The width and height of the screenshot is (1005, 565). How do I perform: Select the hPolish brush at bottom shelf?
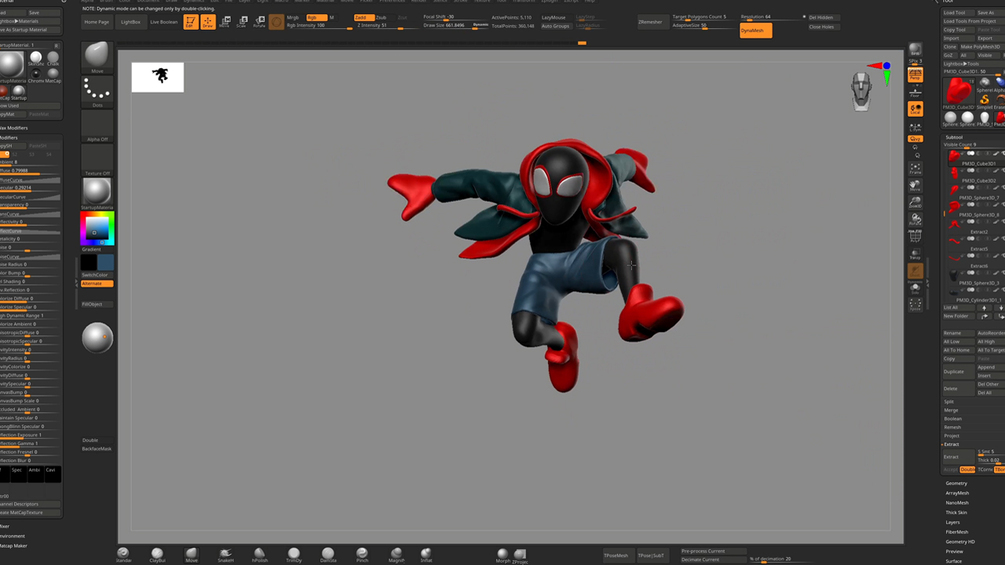pyautogui.click(x=260, y=554)
